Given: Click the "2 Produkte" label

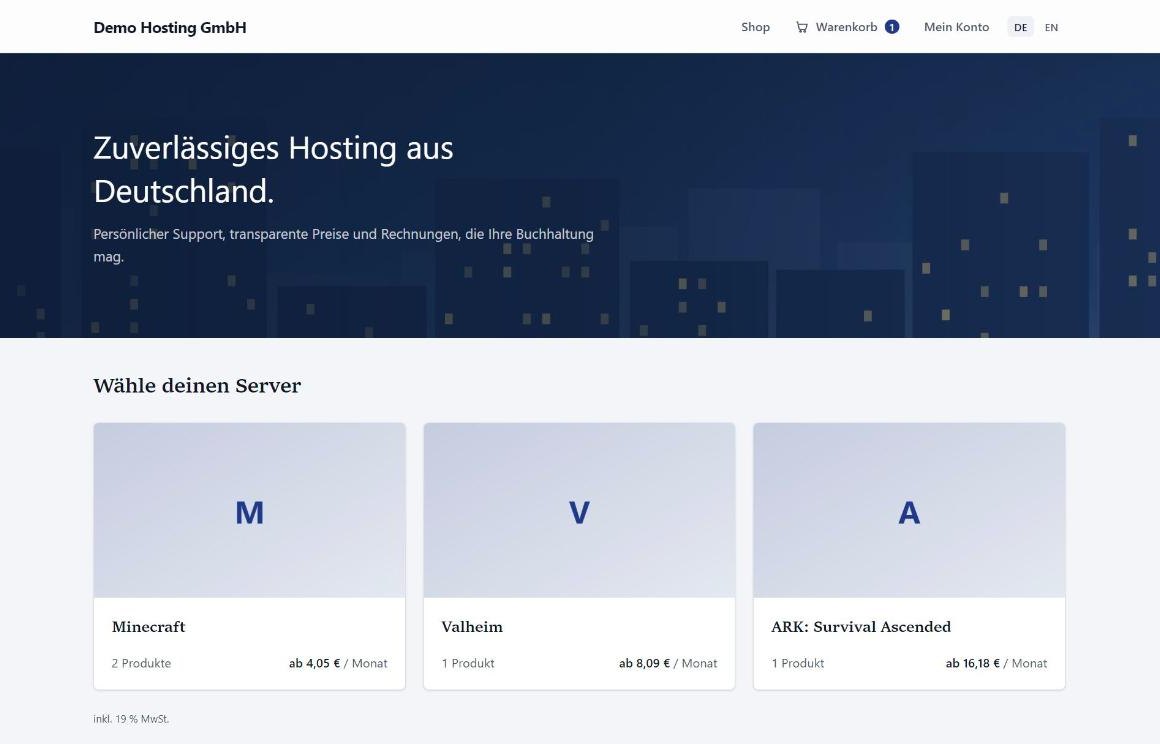Looking at the screenshot, I should click(141, 663).
